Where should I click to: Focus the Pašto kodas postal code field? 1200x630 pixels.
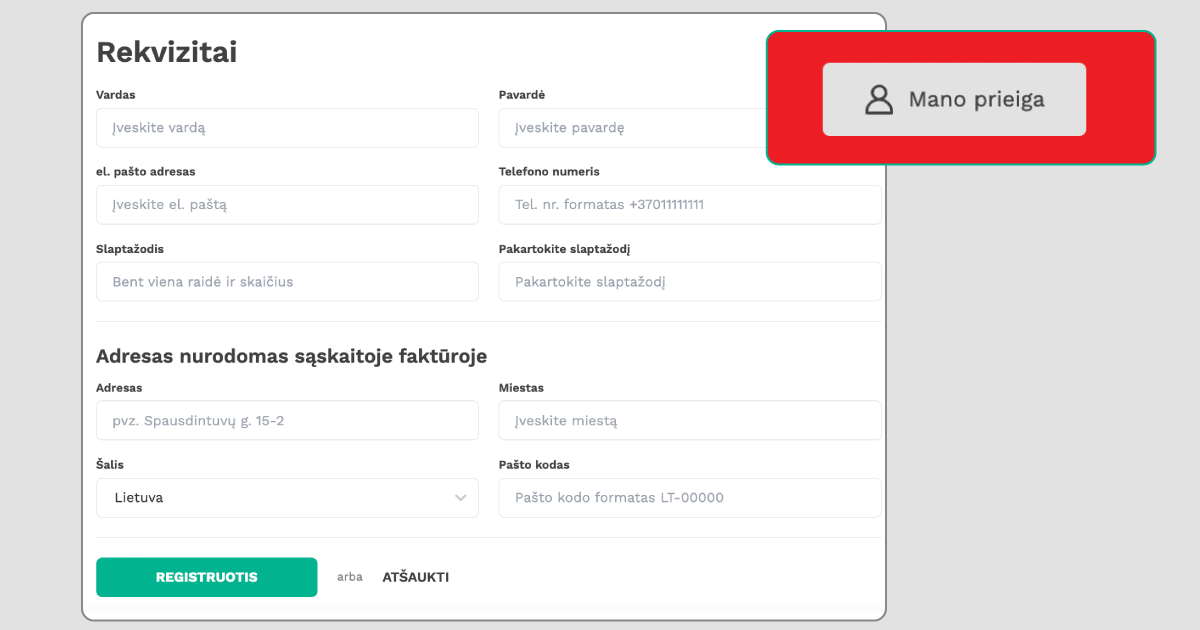tap(690, 498)
